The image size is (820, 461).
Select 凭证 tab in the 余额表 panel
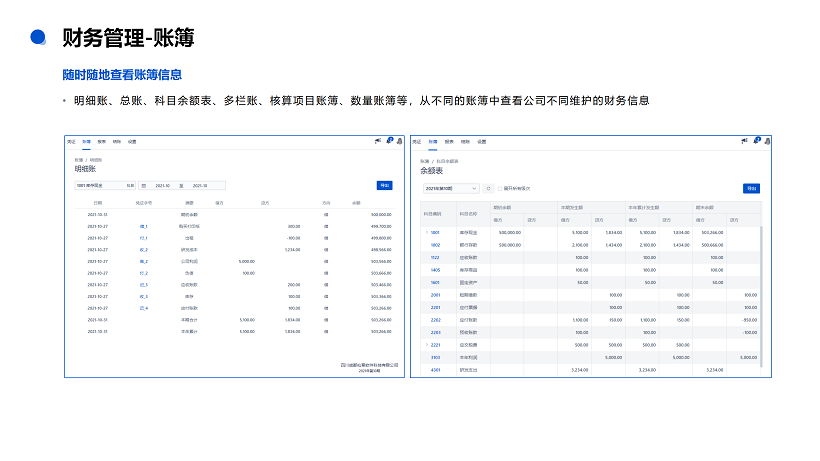tap(416, 142)
